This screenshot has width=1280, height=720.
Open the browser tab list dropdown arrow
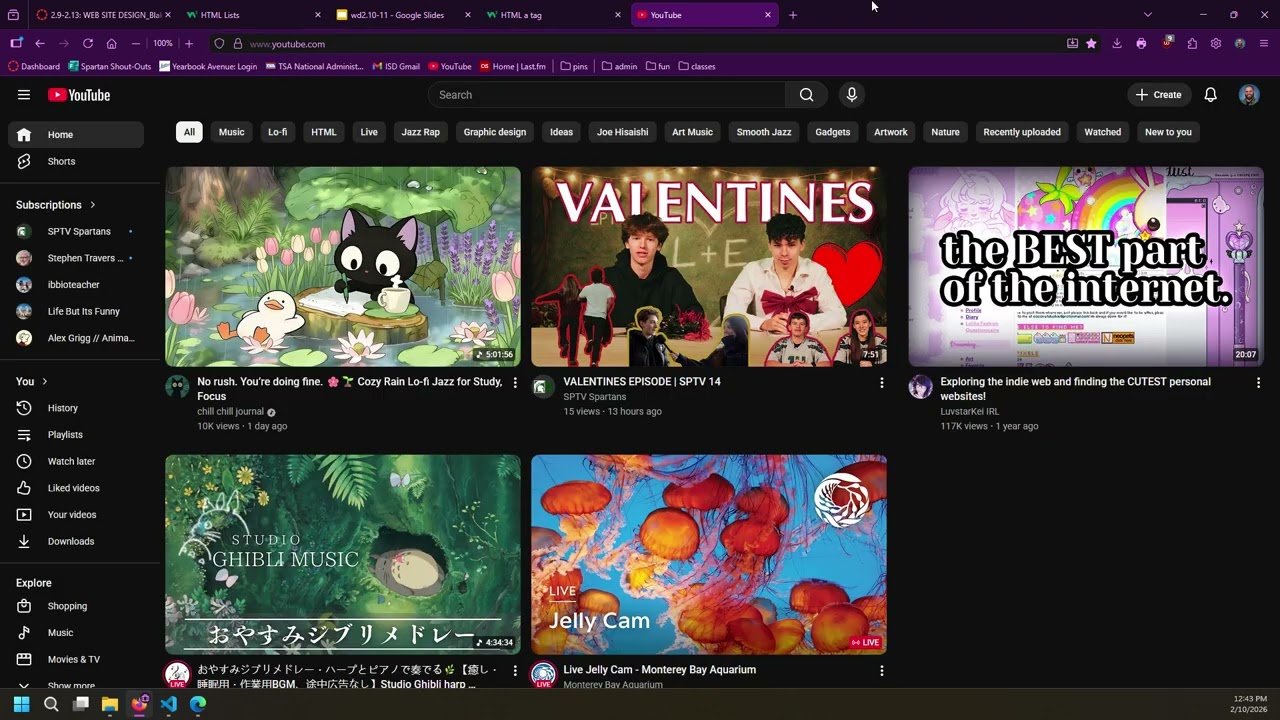(x=1147, y=15)
